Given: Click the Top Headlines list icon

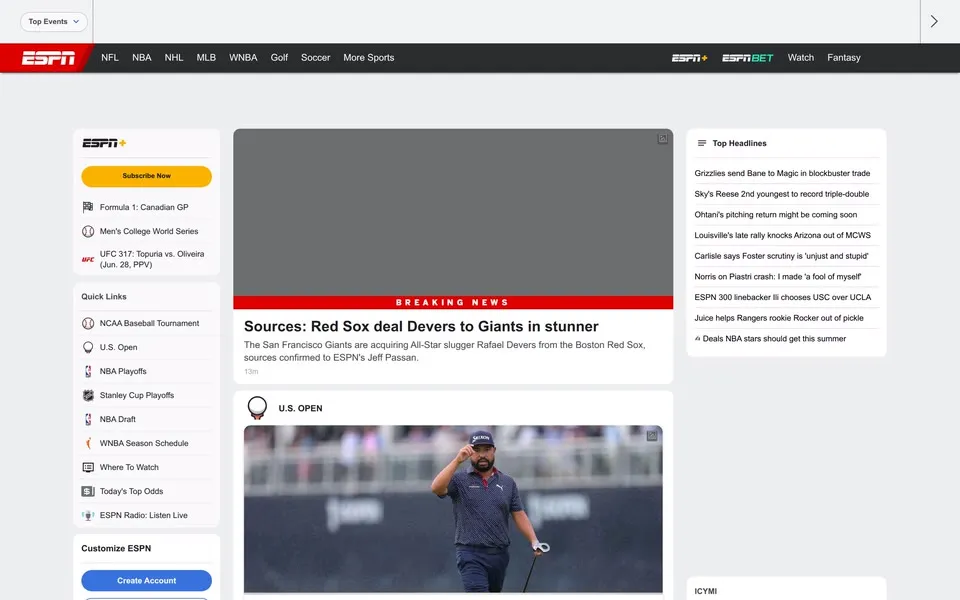Looking at the screenshot, I should 702,143.
